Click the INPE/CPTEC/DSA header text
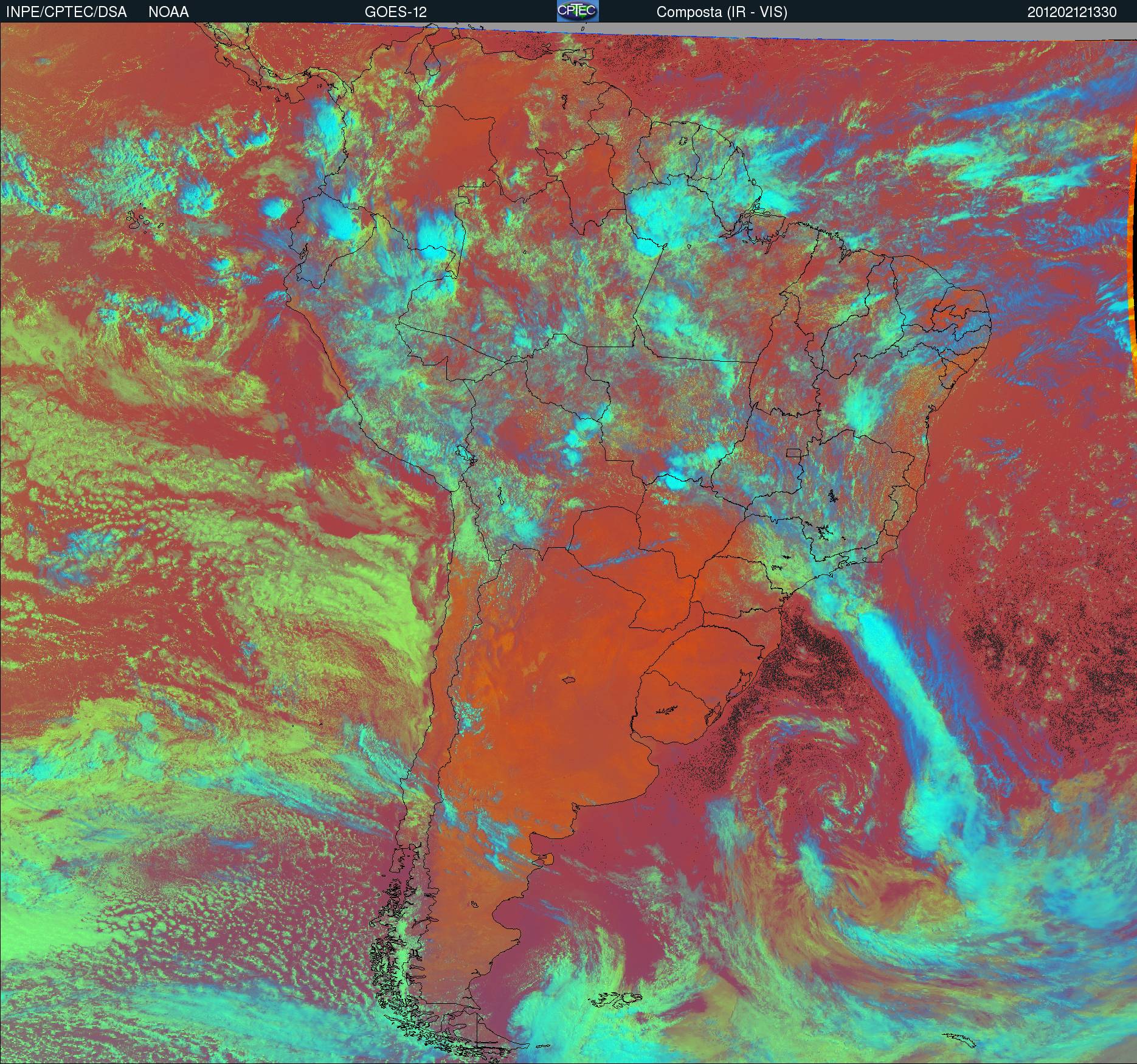1137x1064 pixels. [66, 12]
